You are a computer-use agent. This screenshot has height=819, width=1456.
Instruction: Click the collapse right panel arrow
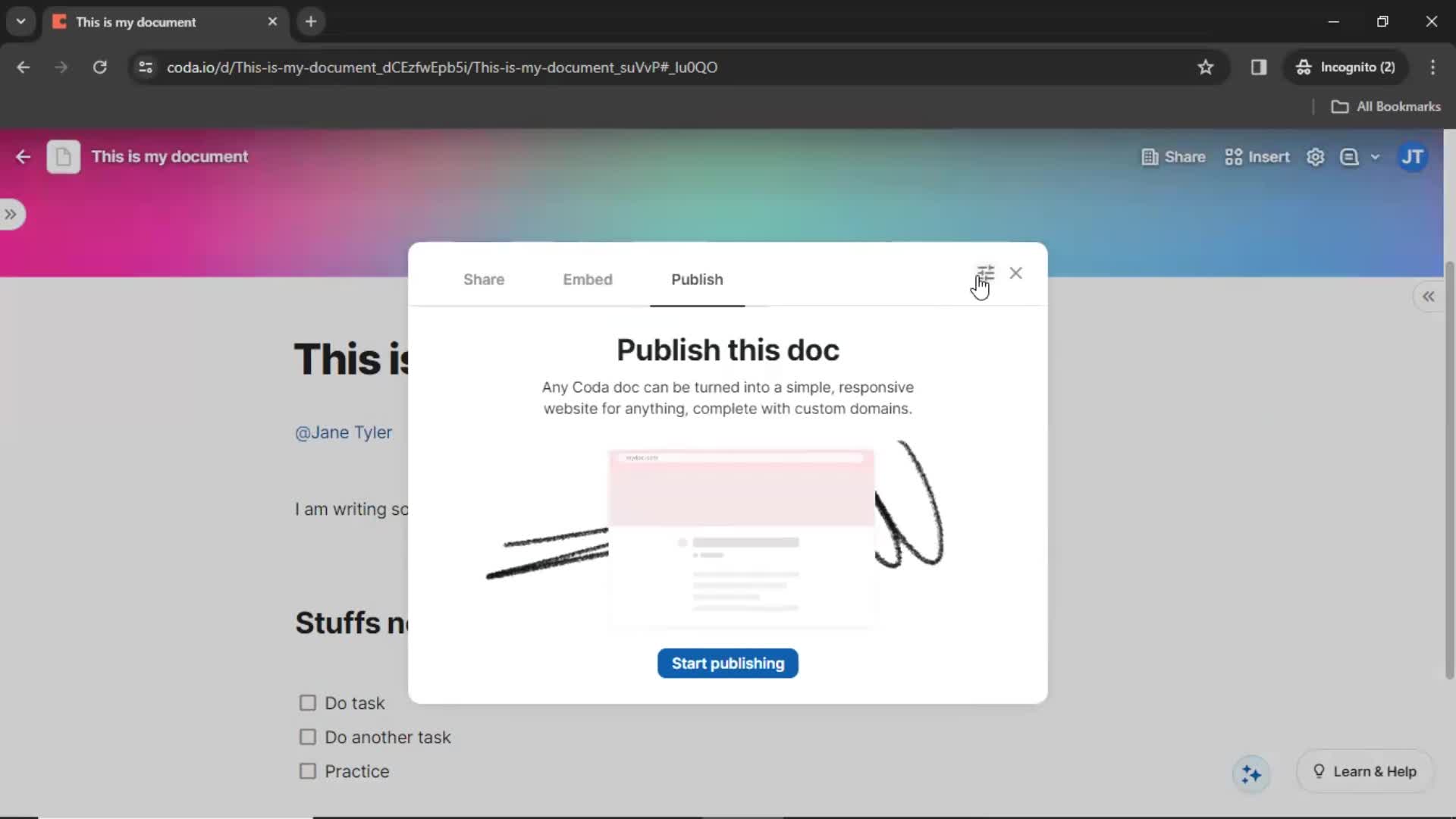click(x=1429, y=296)
